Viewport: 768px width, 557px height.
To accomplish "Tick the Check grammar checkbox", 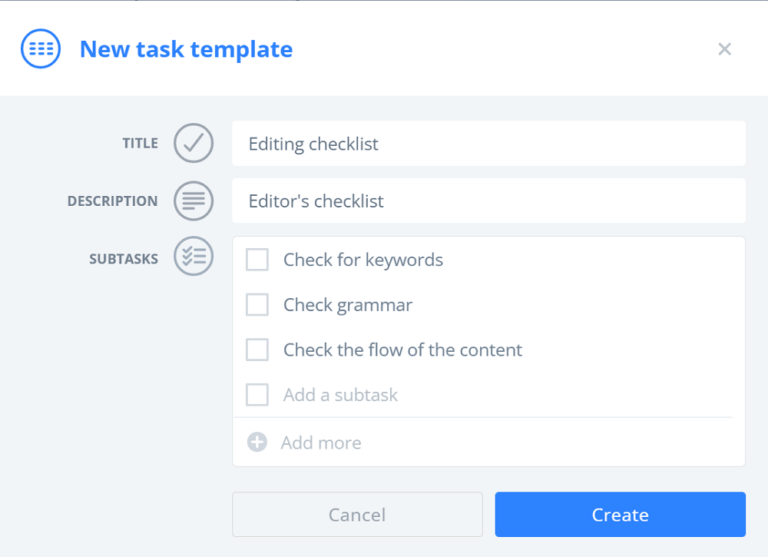I will click(x=257, y=305).
